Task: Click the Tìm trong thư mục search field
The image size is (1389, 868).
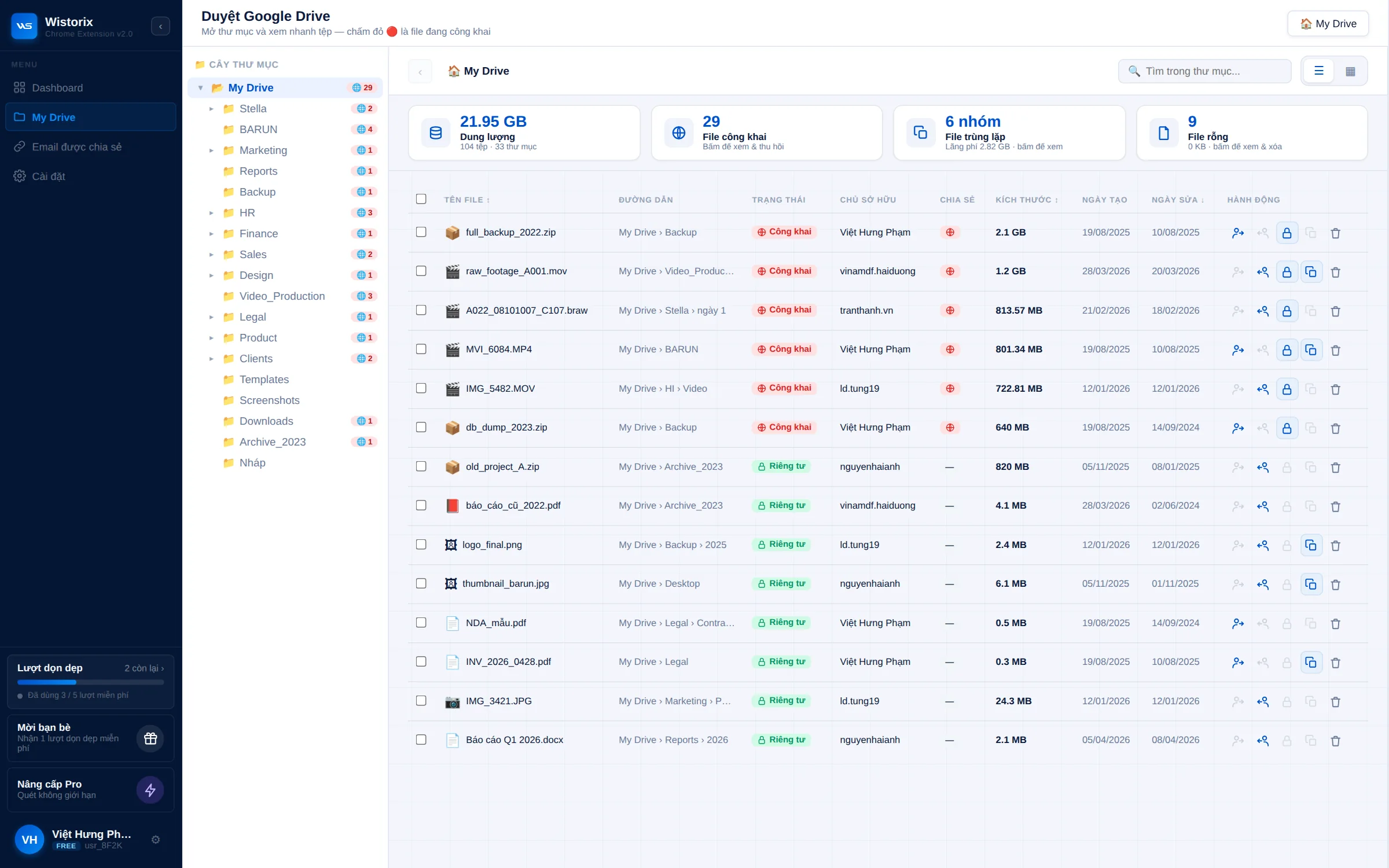Action: pyautogui.click(x=1204, y=71)
